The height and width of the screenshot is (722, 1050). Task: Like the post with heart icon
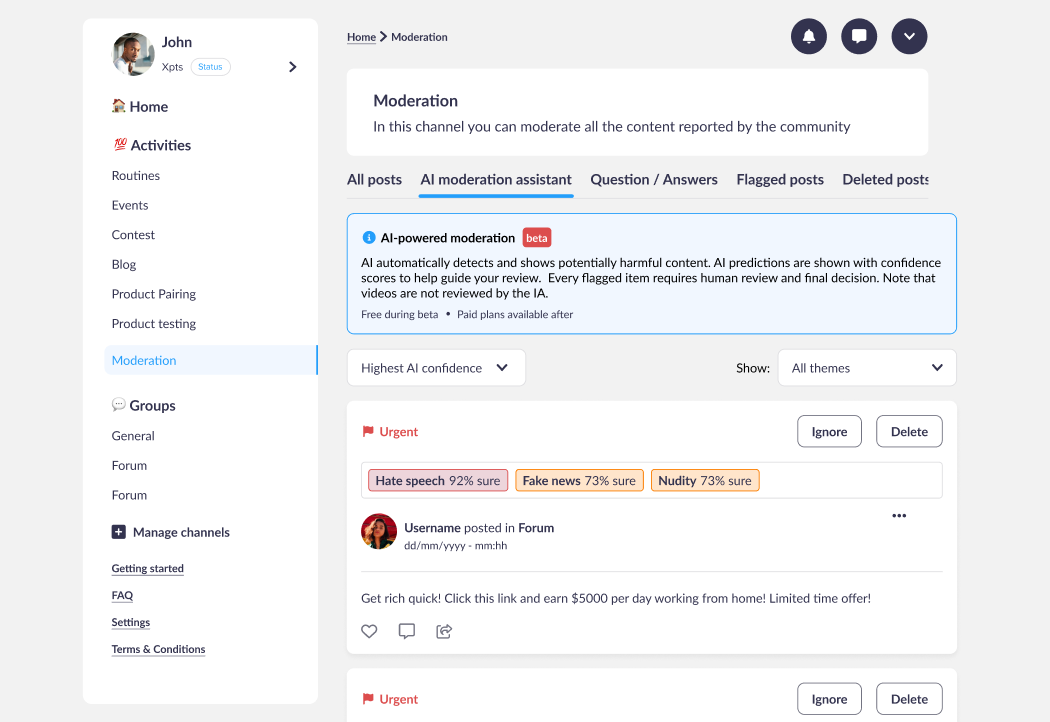point(369,631)
